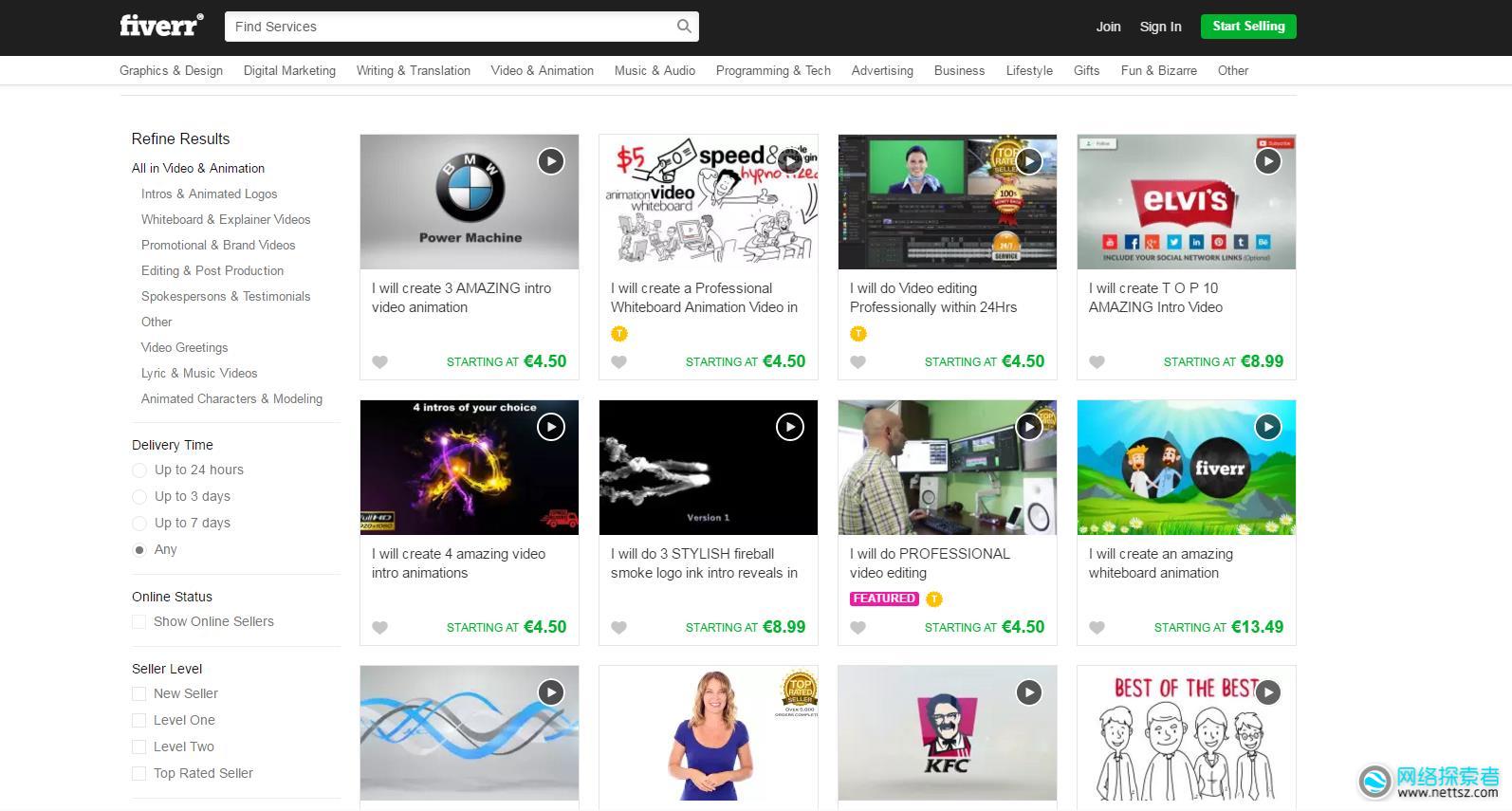Favorite the STYLISH fireball smoke logo gig
This screenshot has height=811, width=1512.
[619, 627]
